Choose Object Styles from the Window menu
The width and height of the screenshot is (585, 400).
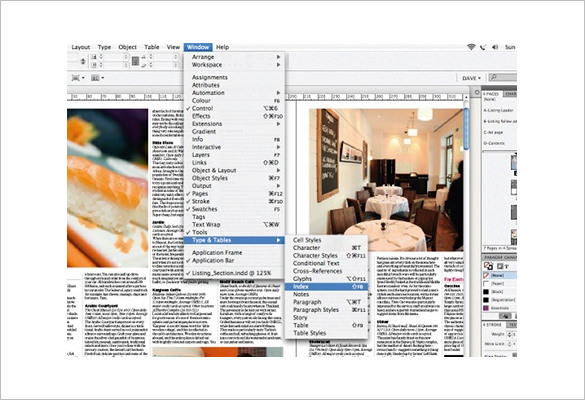tap(234, 178)
